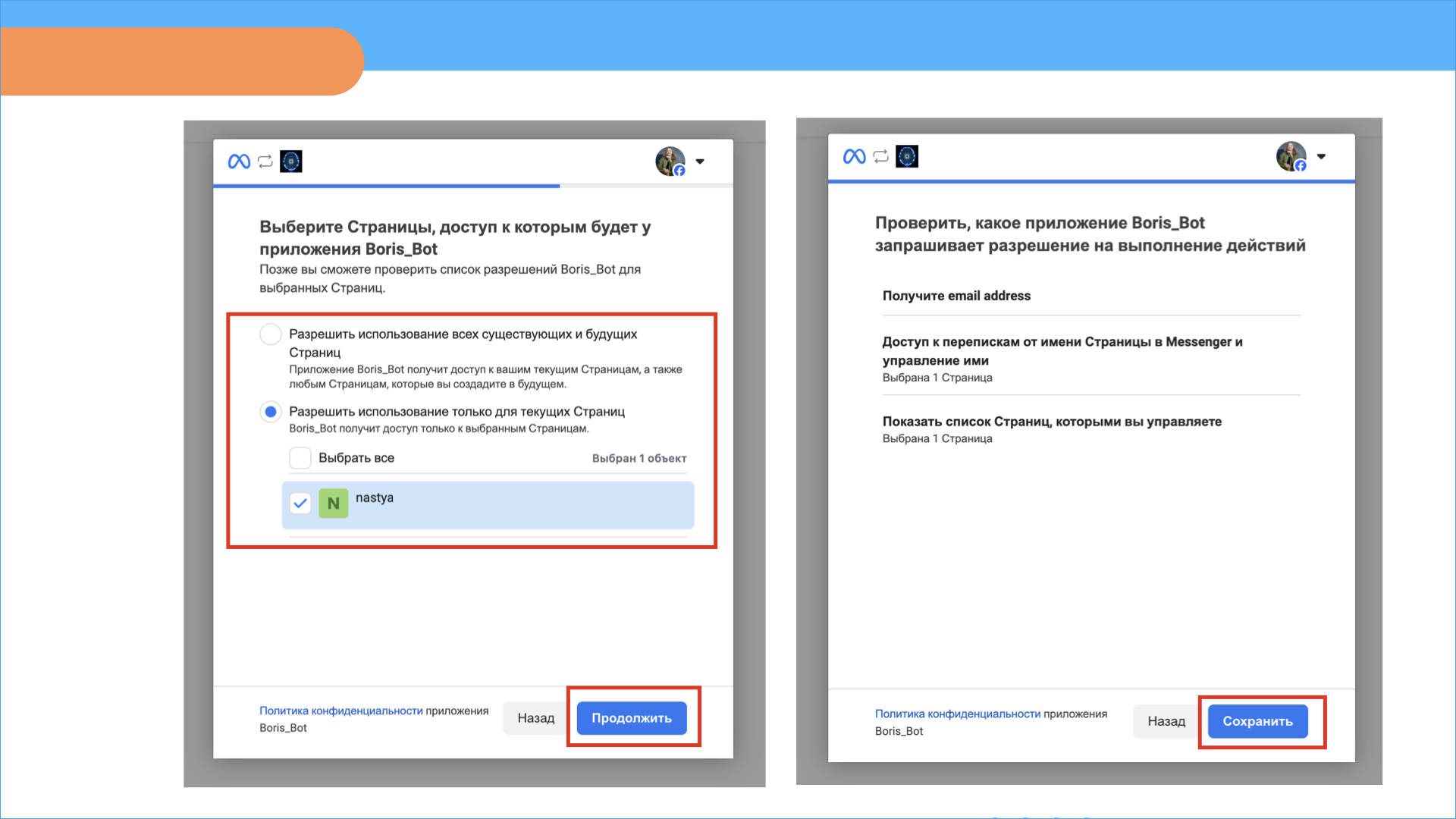Click the green N page icon for nastya
This screenshot has height=819, width=1456.
333,504
